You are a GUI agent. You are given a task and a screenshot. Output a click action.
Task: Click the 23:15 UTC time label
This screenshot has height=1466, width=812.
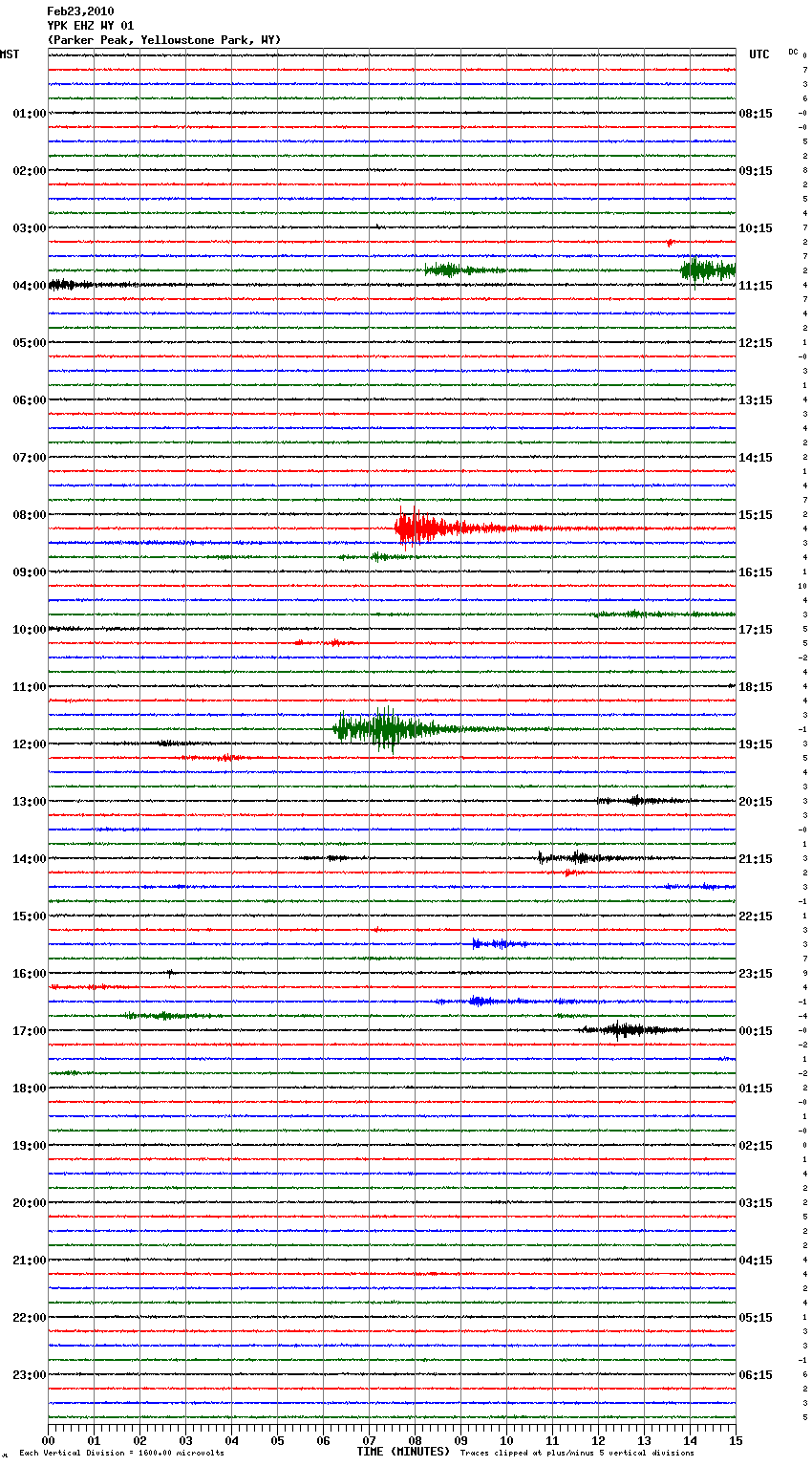click(756, 974)
